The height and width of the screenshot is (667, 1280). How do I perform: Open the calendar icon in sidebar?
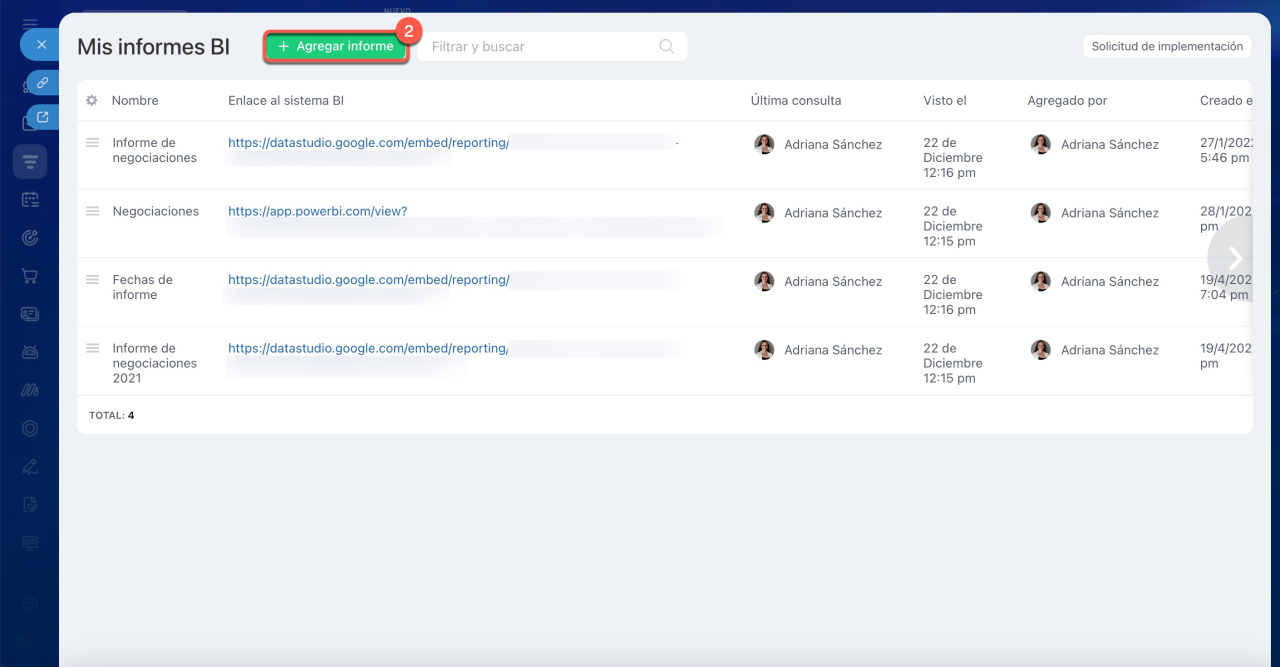coord(30,199)
